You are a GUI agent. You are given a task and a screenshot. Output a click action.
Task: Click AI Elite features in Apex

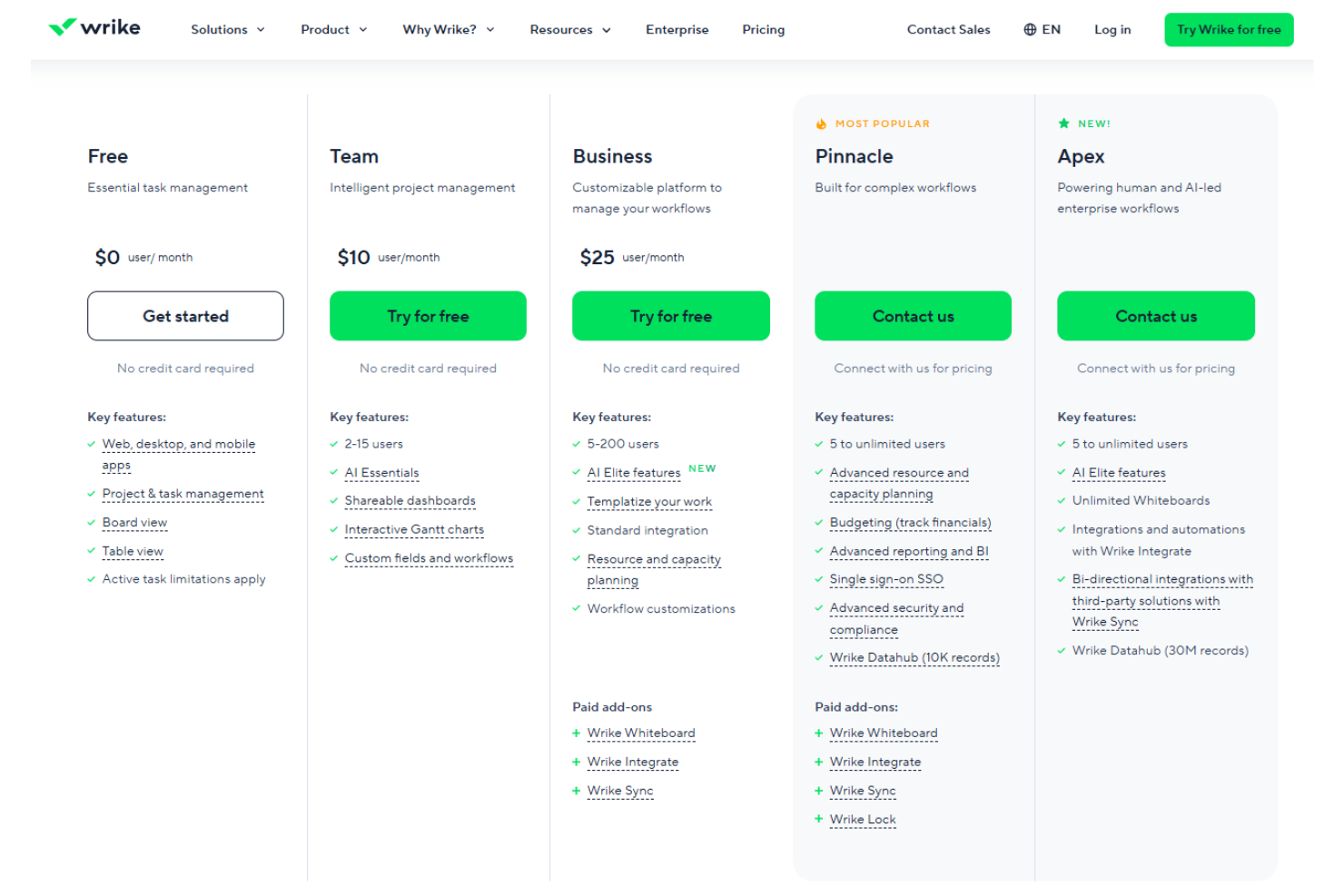[x=1119, y=473]
